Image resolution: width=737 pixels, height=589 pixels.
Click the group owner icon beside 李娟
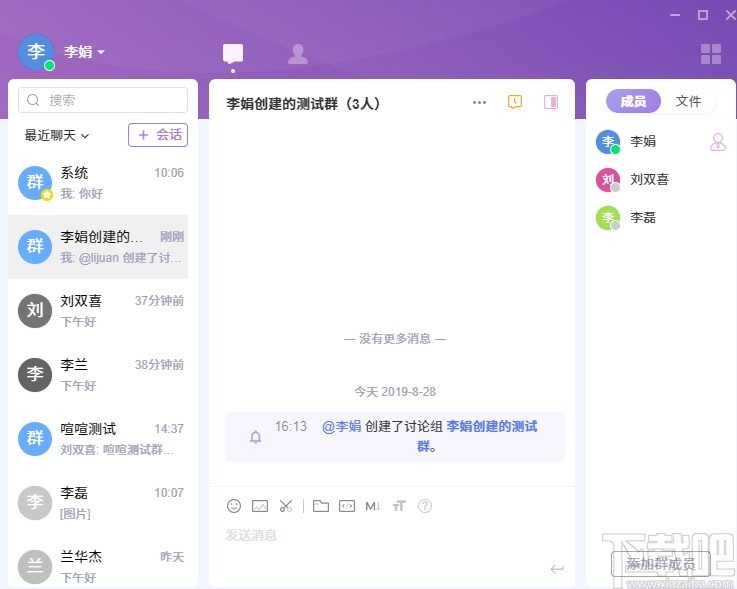[718, 142]
